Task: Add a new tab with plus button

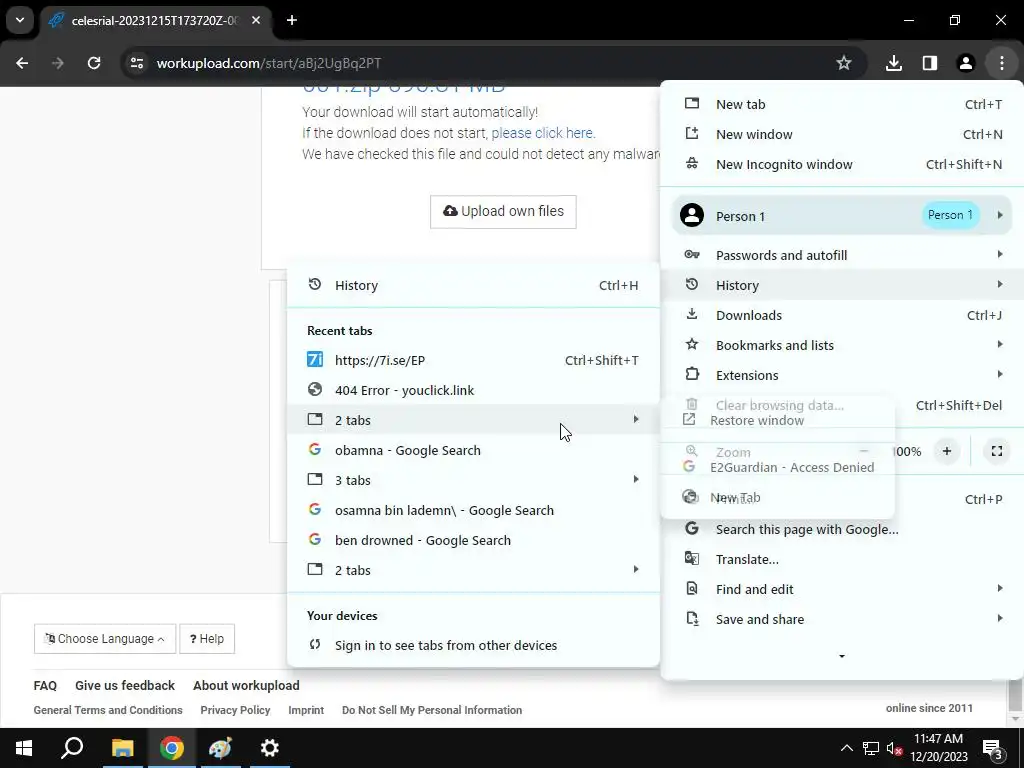Action: 292,20
